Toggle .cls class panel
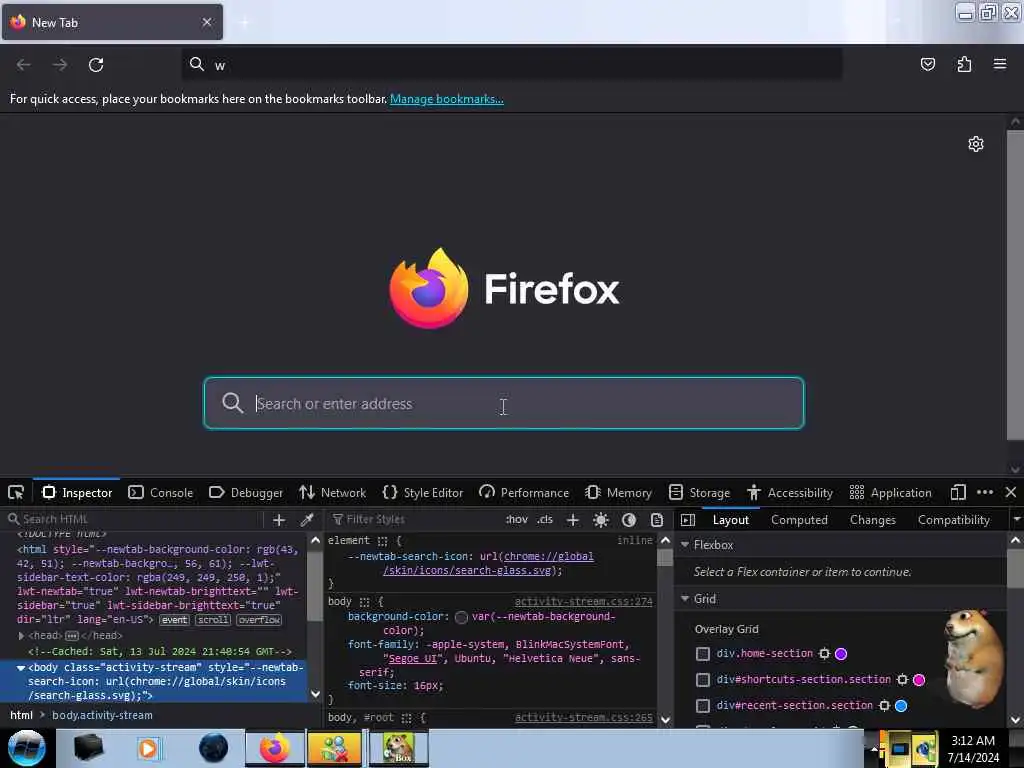Screen dimensions: 1024x768 tap(545, 520)
